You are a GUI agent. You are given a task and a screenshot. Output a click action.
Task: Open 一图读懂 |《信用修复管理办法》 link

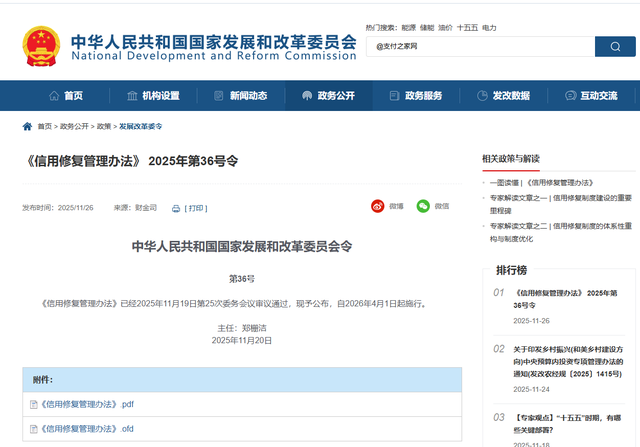point(541,182)
